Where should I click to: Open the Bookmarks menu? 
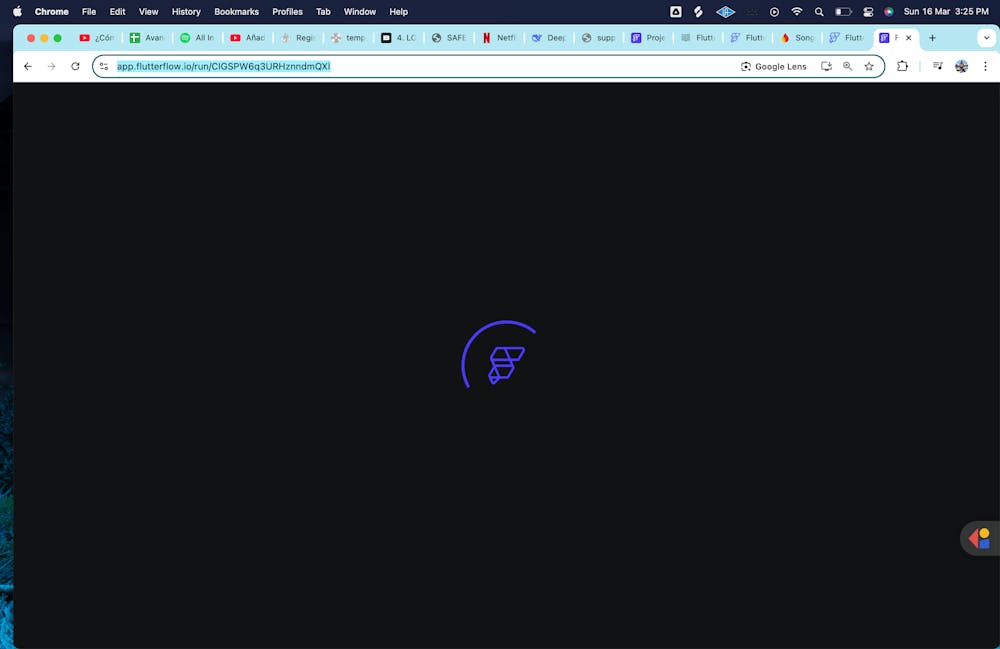237,11
